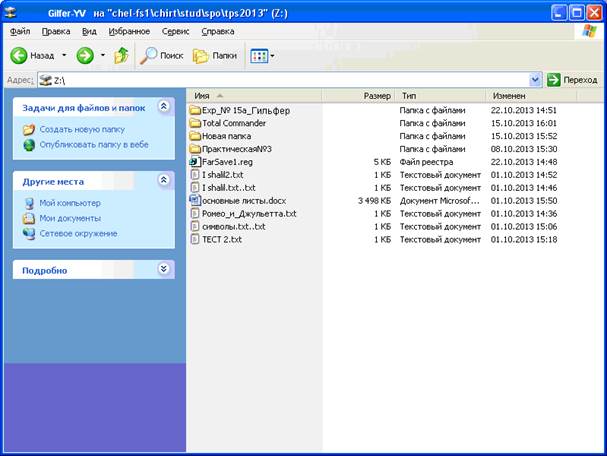The height and width of the screenshot is (456, 607).
Task: Click Сетевое окружение network icon
Action: 29,234
